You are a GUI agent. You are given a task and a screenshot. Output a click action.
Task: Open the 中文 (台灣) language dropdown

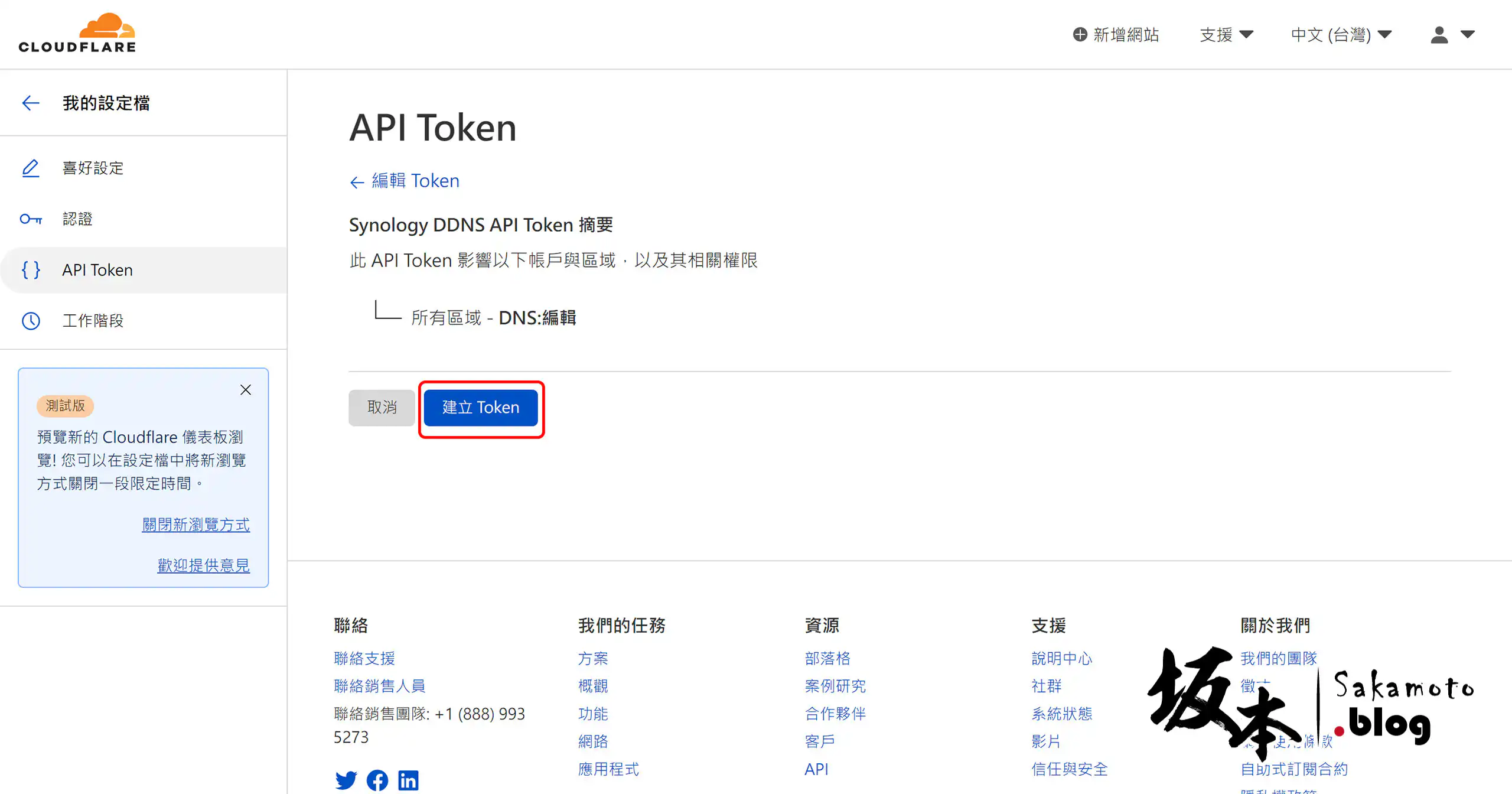pos(1341,34)
